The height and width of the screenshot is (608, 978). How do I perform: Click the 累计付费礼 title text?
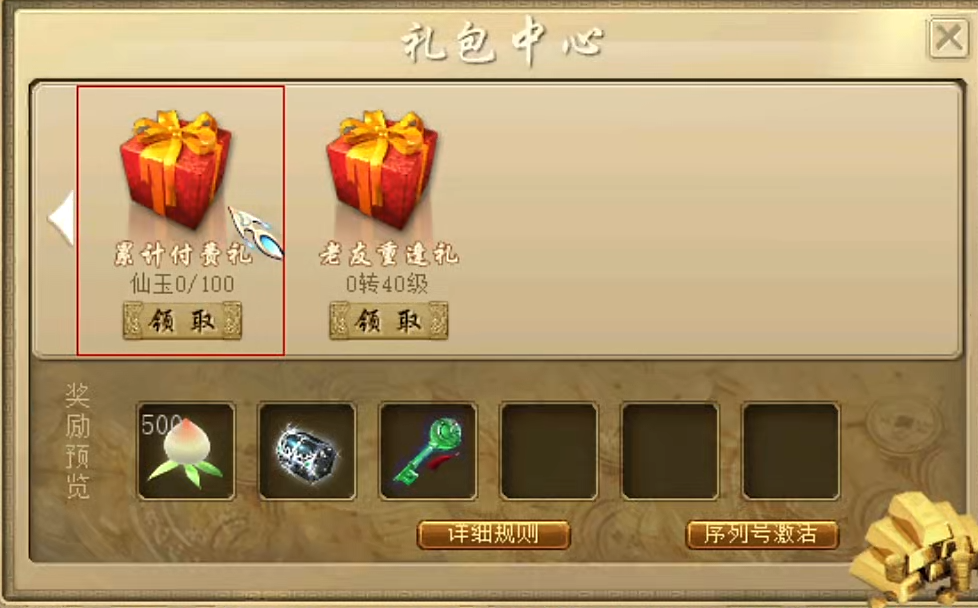pos(182,254)
